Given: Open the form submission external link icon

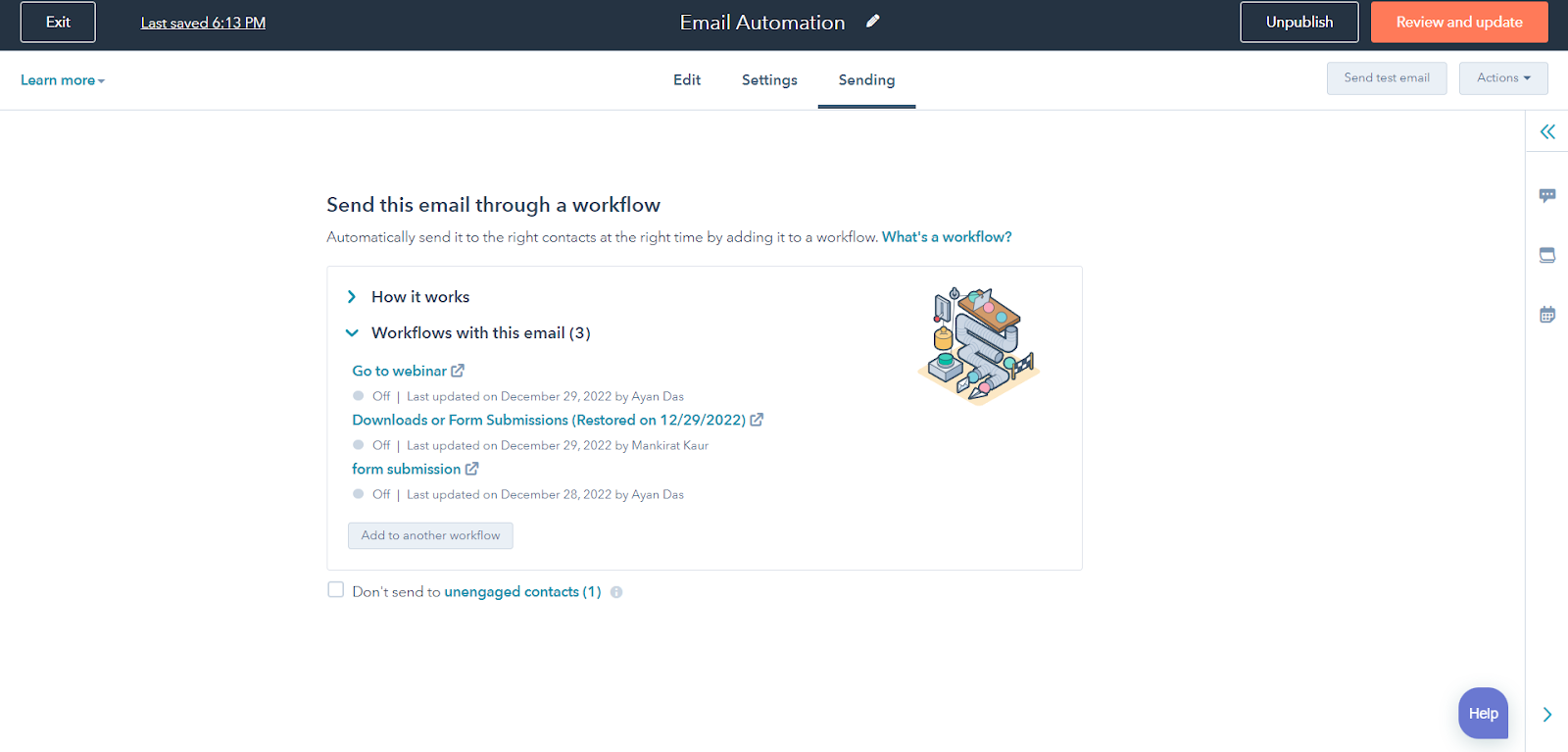Looking at the screenshot, I should click(x=472, y=469).
